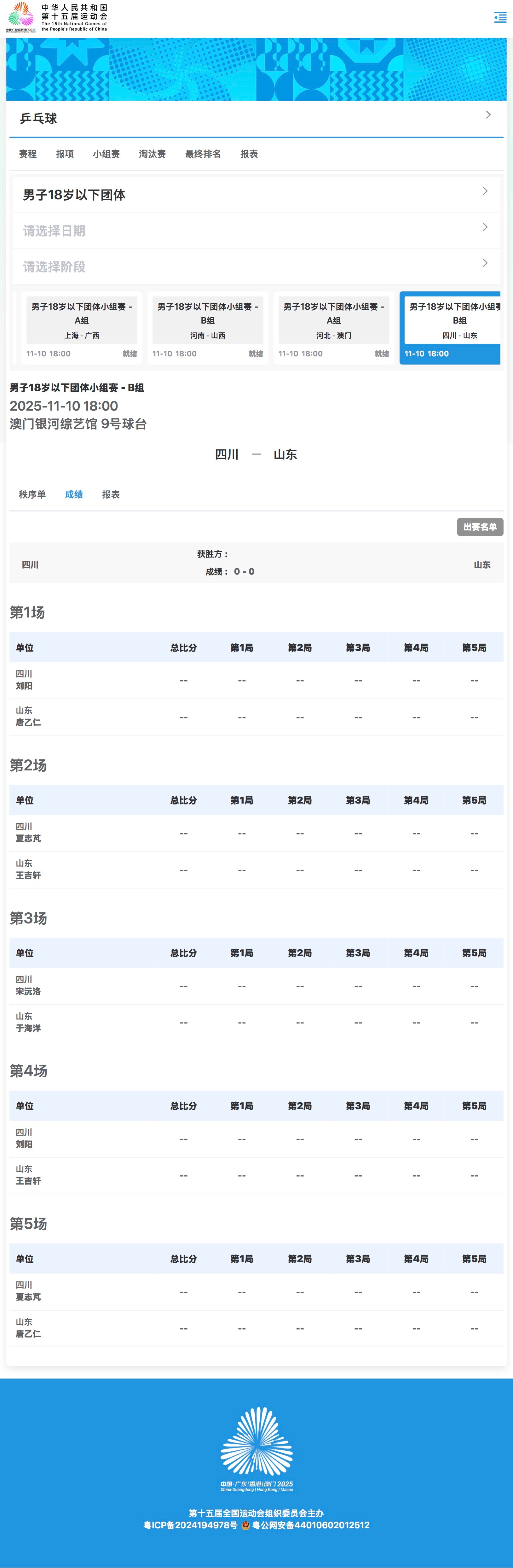Click 第5局 header in 第1场 table
The height and width of the screenshot is (1568, 513).
[x=474, y=648]
